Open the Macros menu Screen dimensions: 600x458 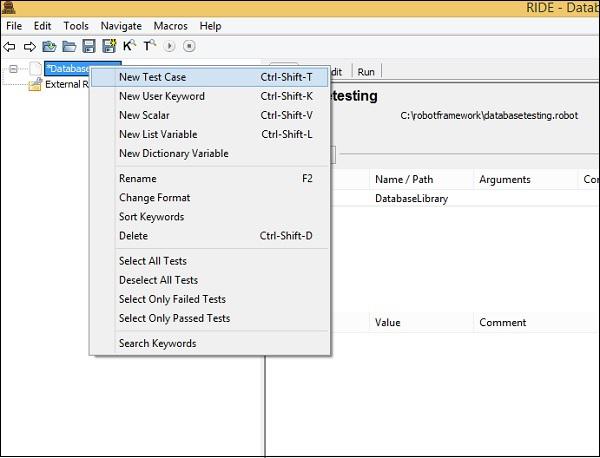pos(171,25)
